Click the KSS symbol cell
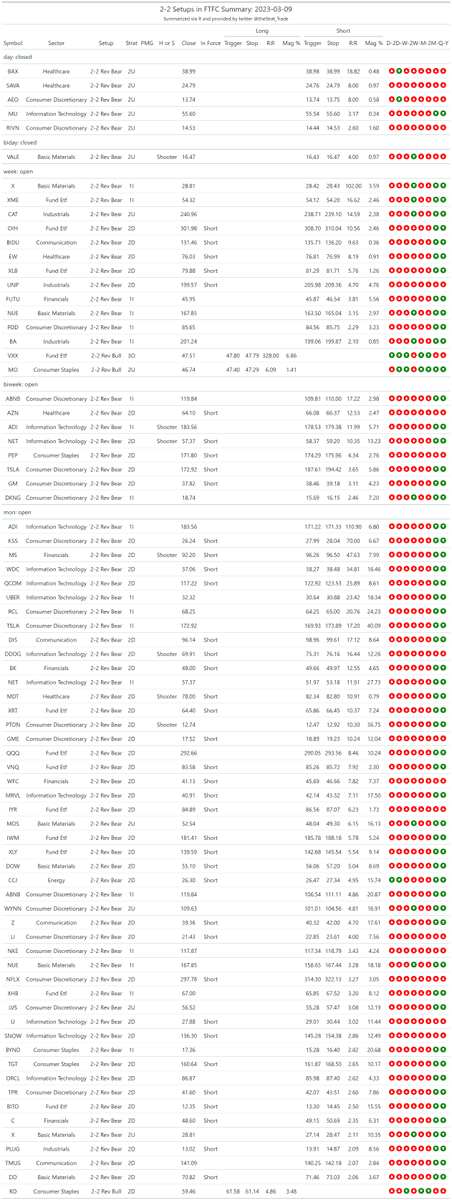The height and width of the screenshot is (1200, 452). coord(13,540)
